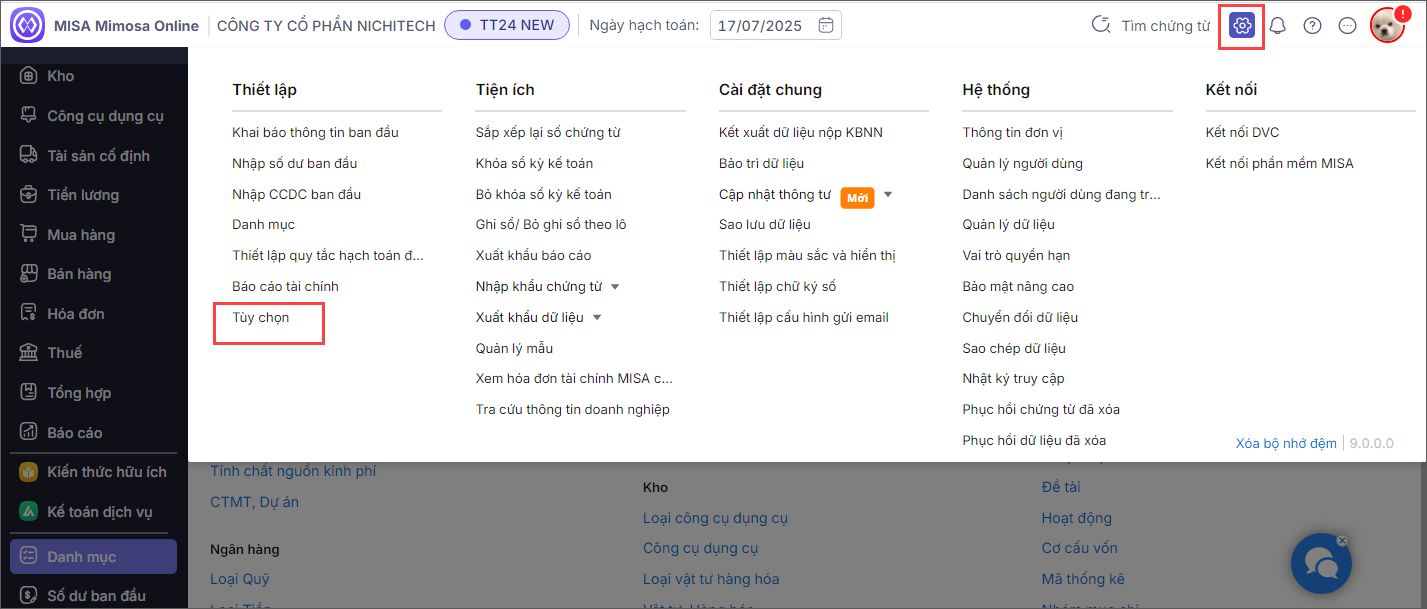
Task: Click the calendar icon in date field
Action: [825, 25]
